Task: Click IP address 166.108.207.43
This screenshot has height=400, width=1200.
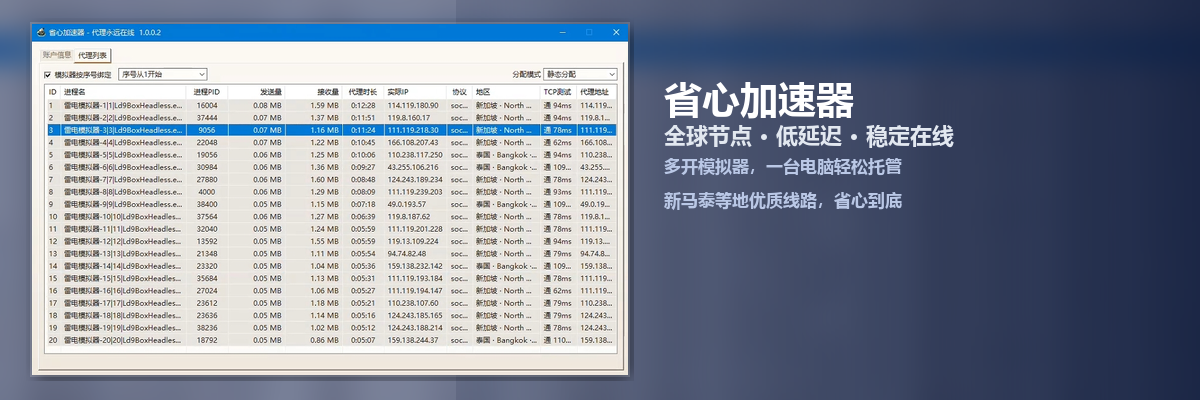Action: (x=413, y=142)
